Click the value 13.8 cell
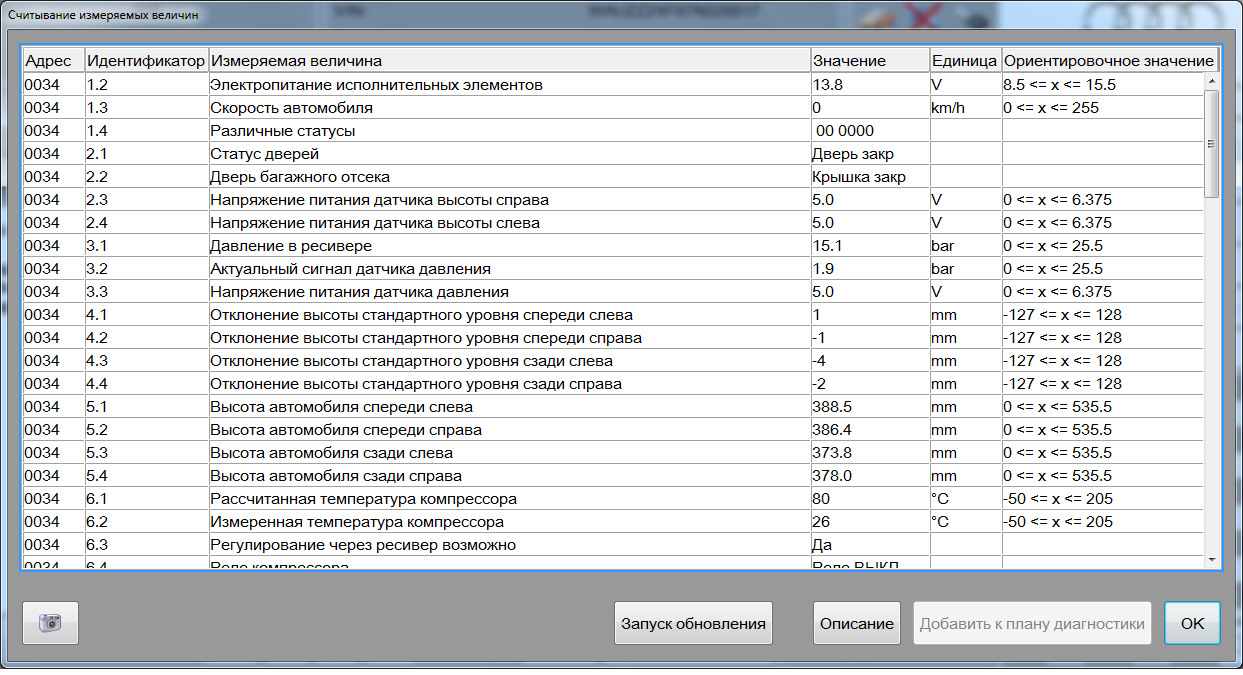The width and height of the screenshot is (1243, 675). [870, 85]
